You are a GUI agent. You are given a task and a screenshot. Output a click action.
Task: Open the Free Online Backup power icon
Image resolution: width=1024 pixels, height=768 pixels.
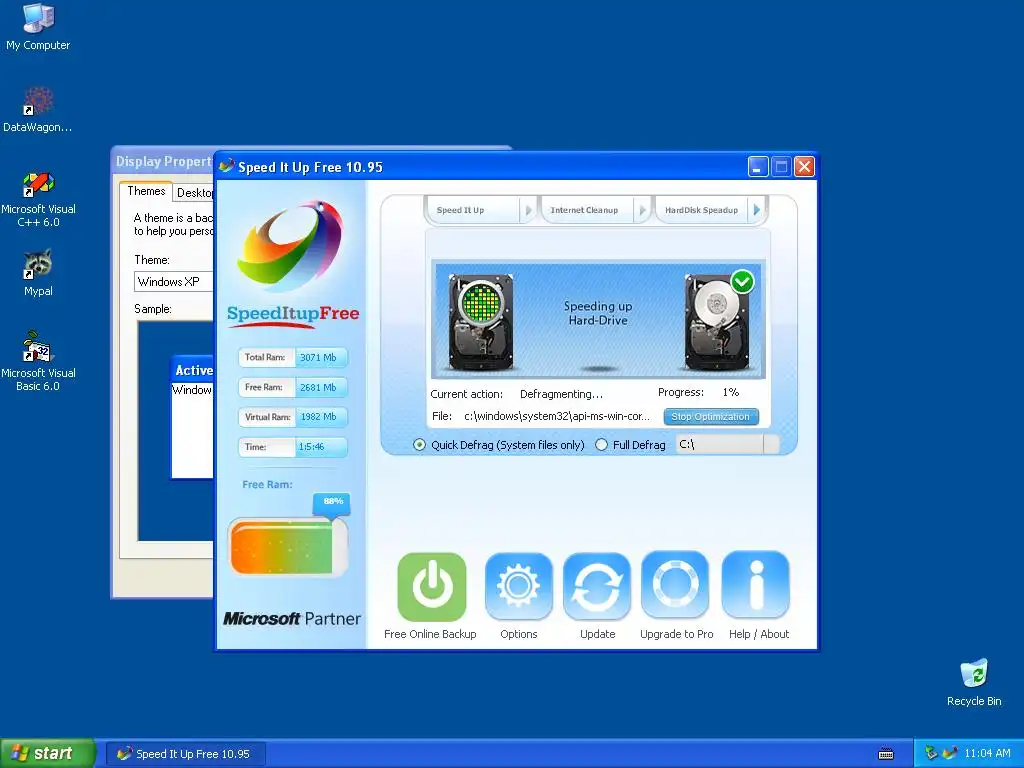pos(432,587)
